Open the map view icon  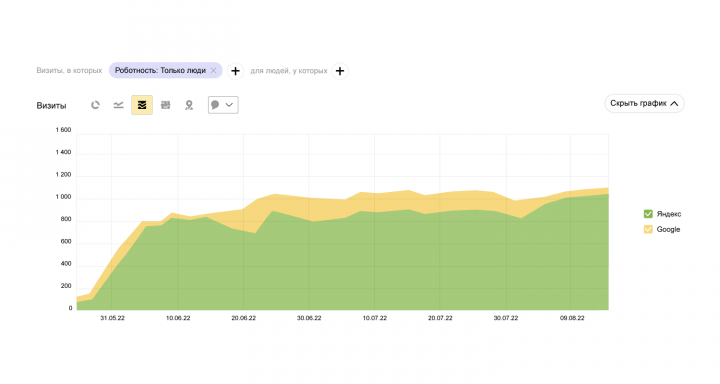(189, 105)
